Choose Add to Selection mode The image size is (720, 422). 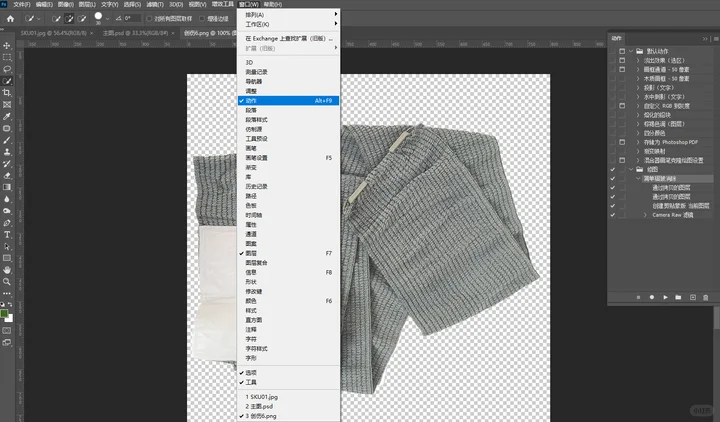point(69,19)
